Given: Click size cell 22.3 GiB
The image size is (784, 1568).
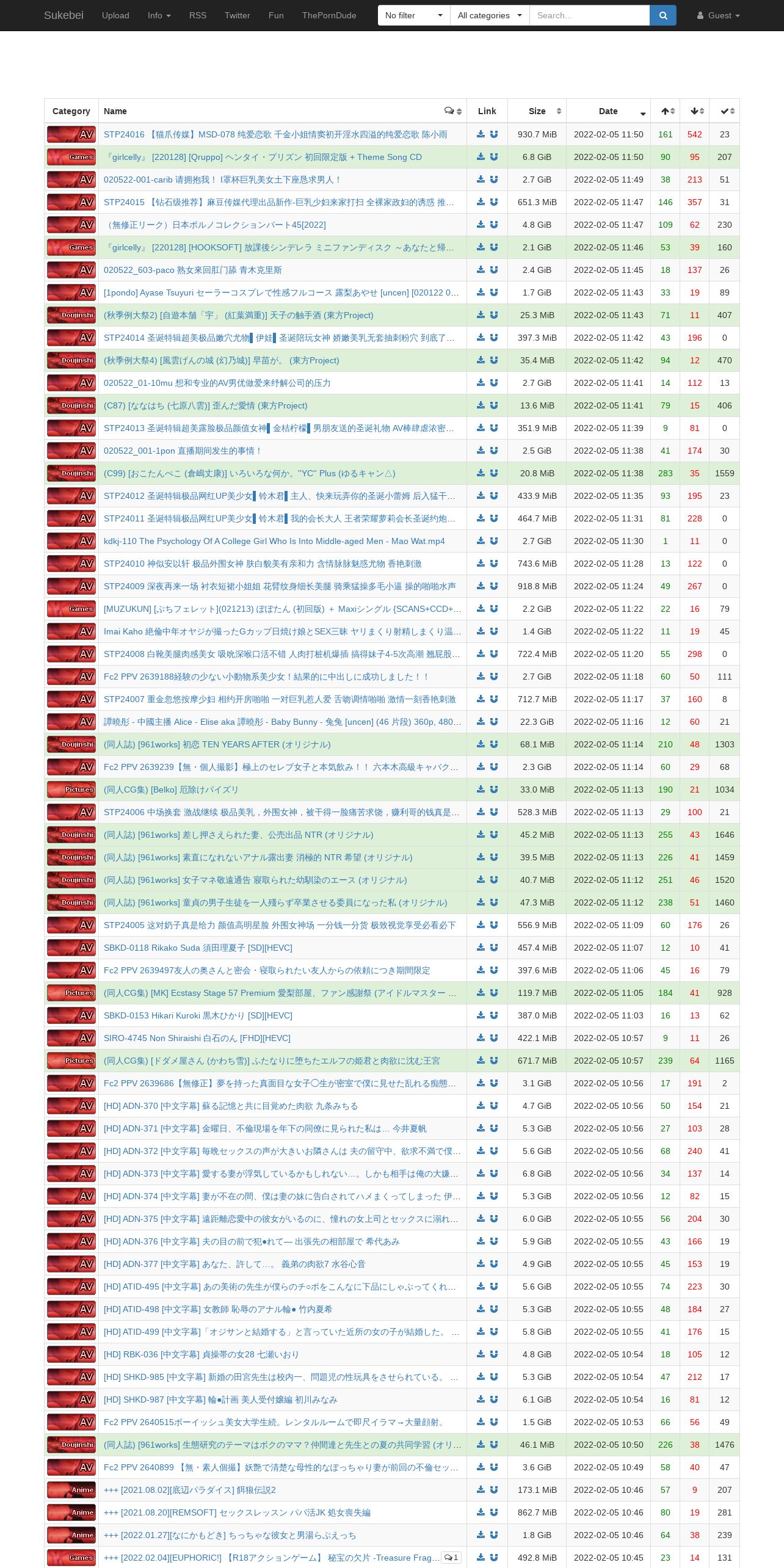Looking at the screenshot, I should point(537,722).
